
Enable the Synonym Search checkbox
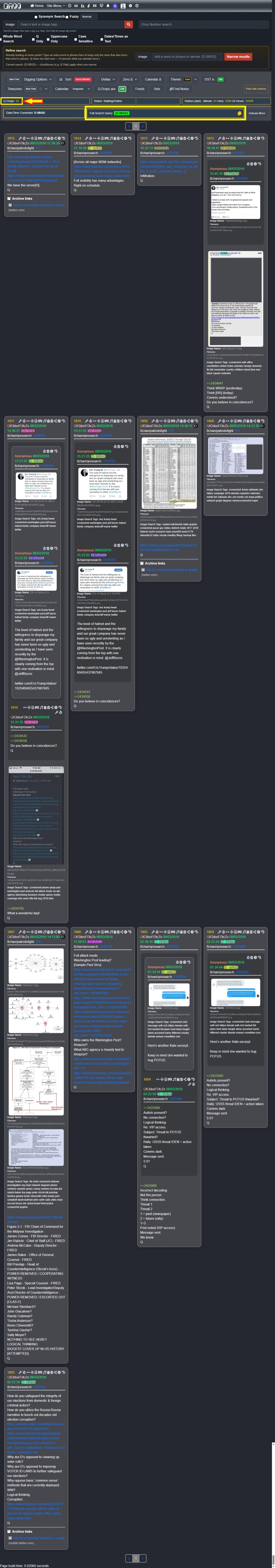tap(36, 17)
